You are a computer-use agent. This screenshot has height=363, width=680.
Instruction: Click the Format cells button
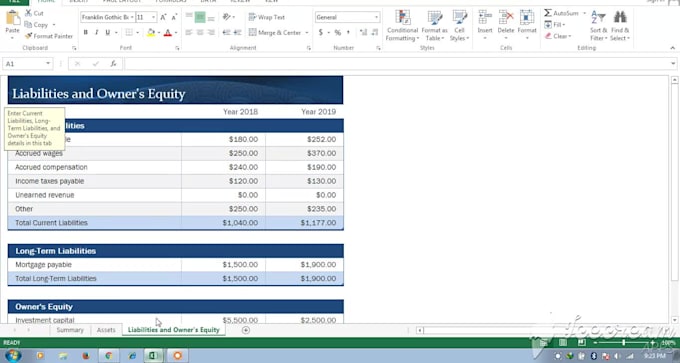527,25
